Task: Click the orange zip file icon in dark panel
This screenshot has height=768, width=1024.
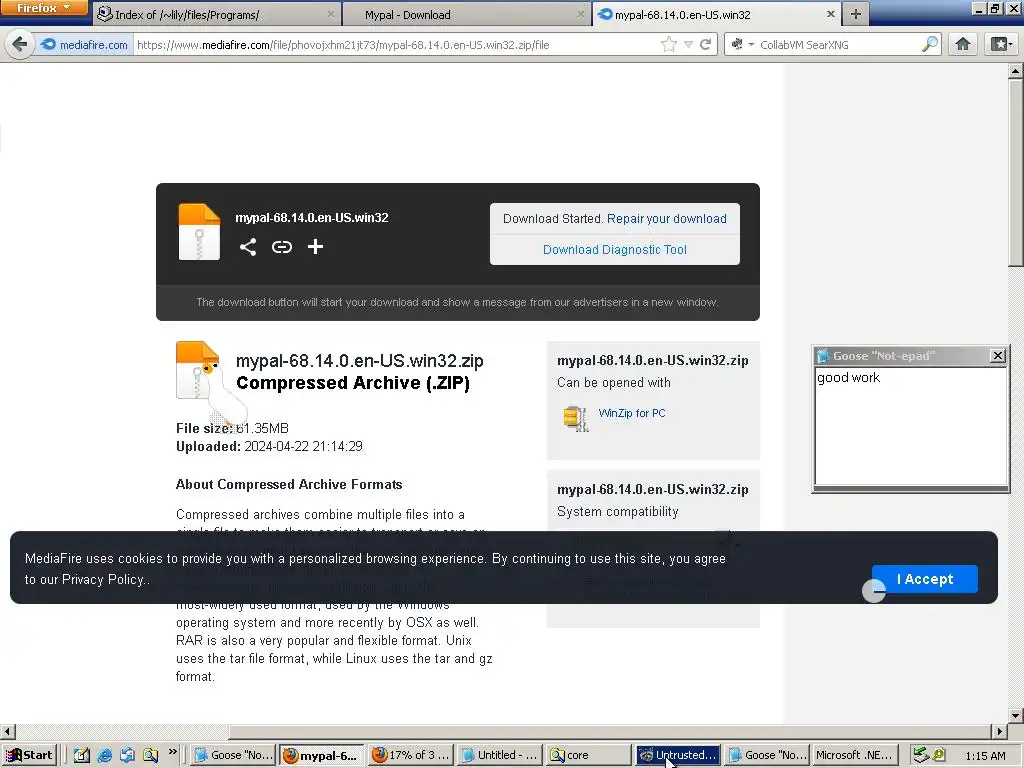Action: 199,232
